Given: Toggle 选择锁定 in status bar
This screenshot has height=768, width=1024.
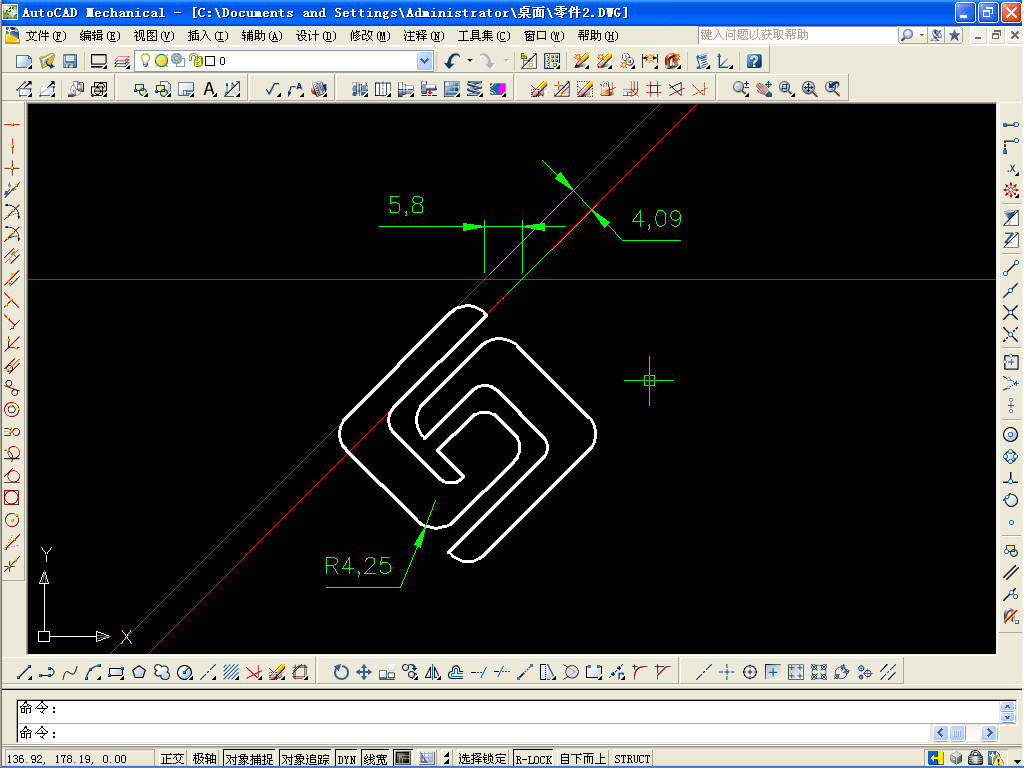Looking at the screenshot, I should click(x=482, y=758).
